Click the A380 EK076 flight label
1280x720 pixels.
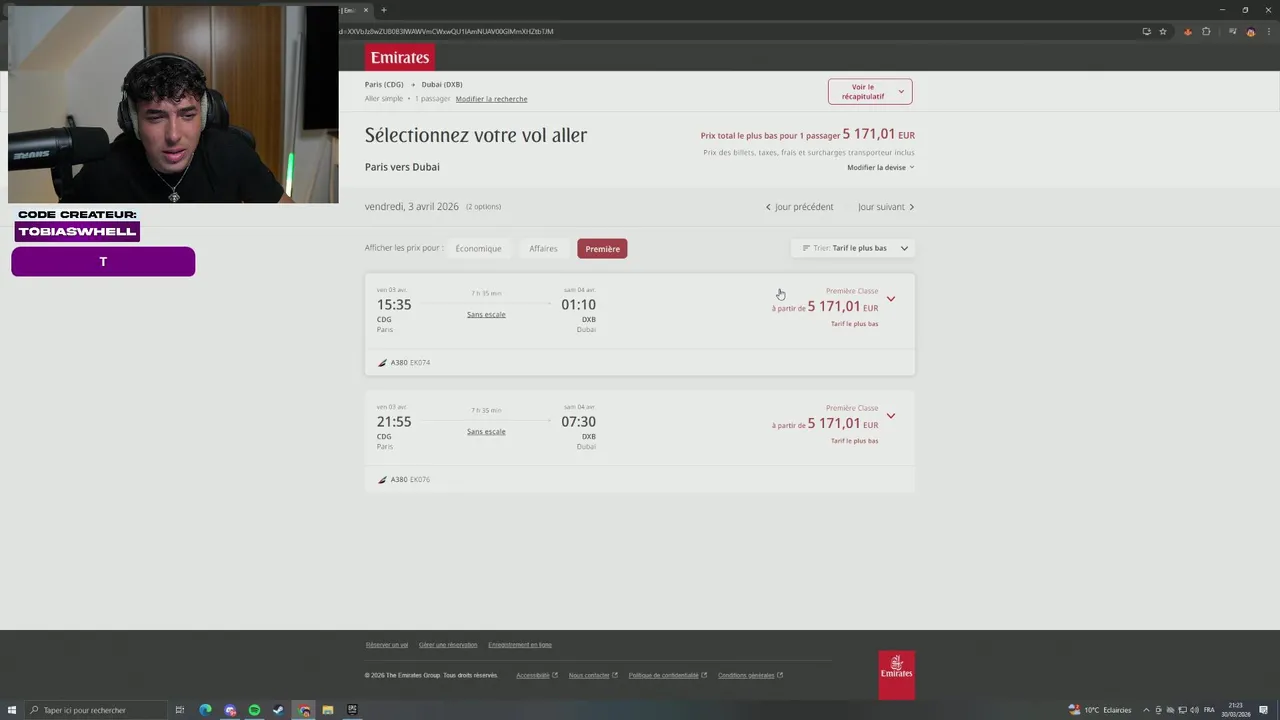coord(404,479)
